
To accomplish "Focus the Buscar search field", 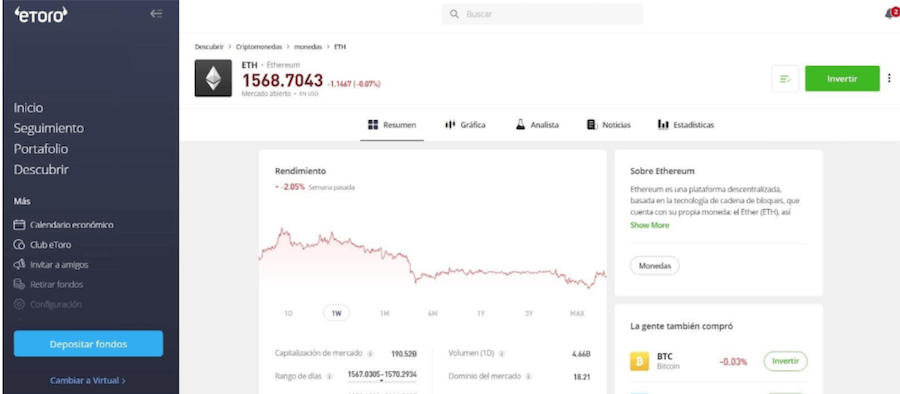I will pyautogui.click(x=542, y=14).
